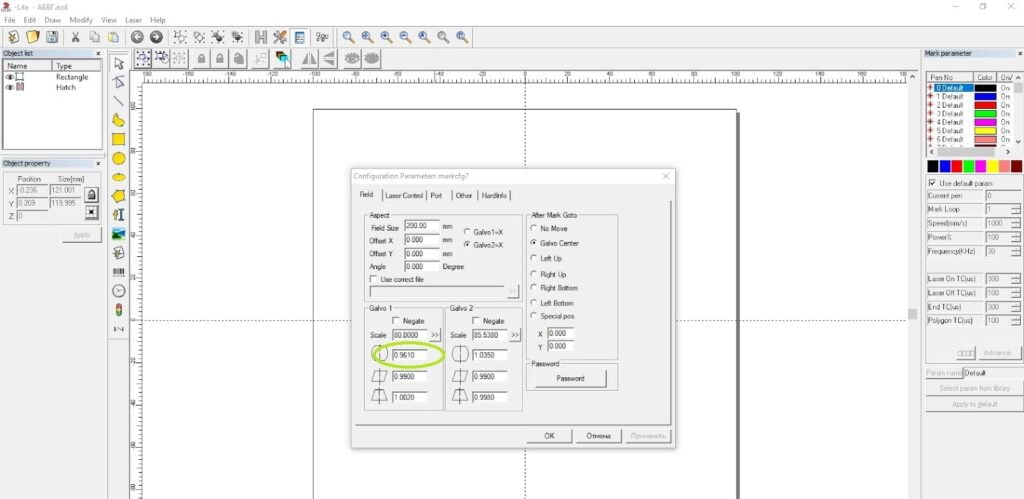Pick the yellow swatch in the pen palette
Viewport: 1024px width, 499px height.
[993, 167]
